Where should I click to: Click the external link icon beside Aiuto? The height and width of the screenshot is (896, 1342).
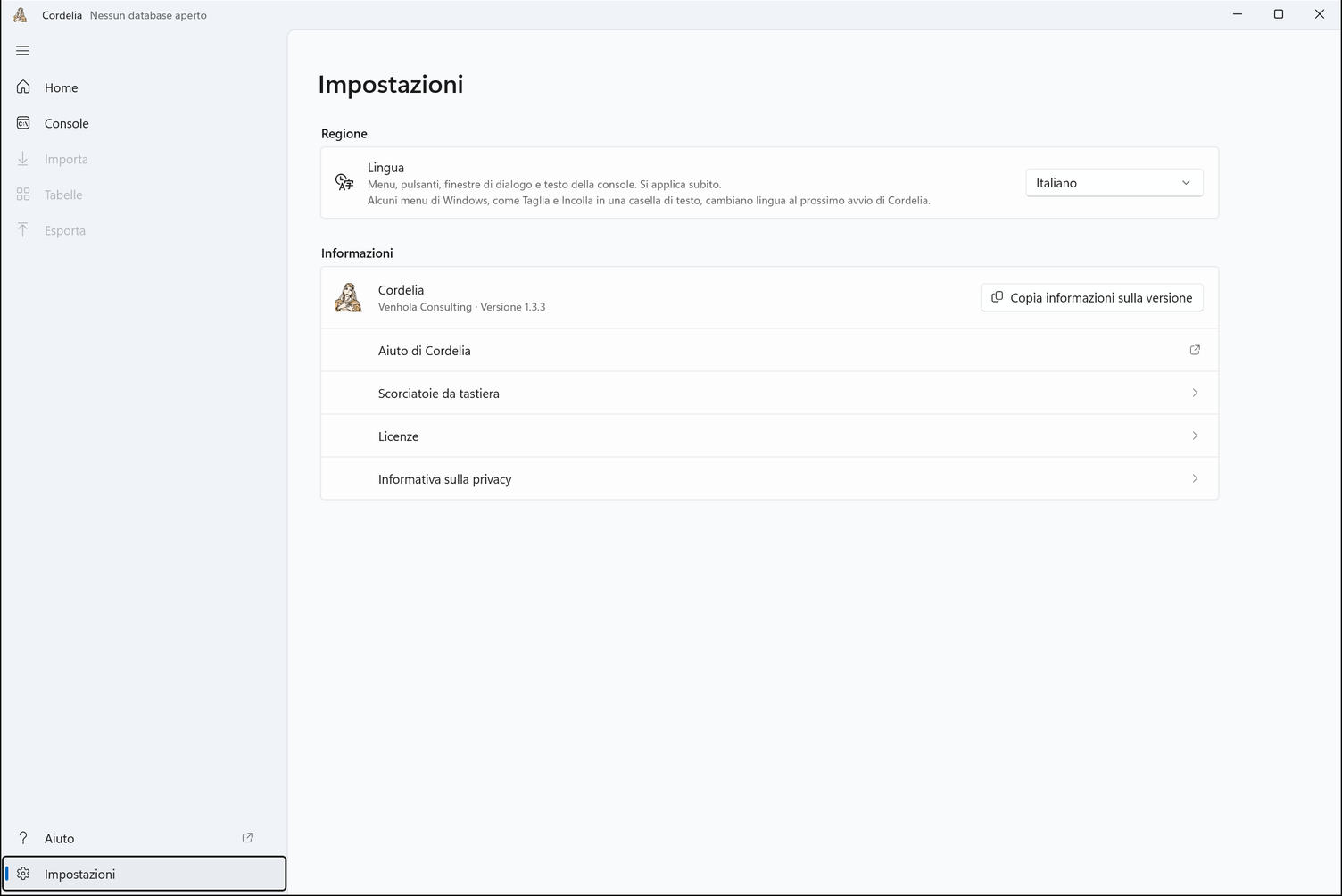[x=247, y=838]
